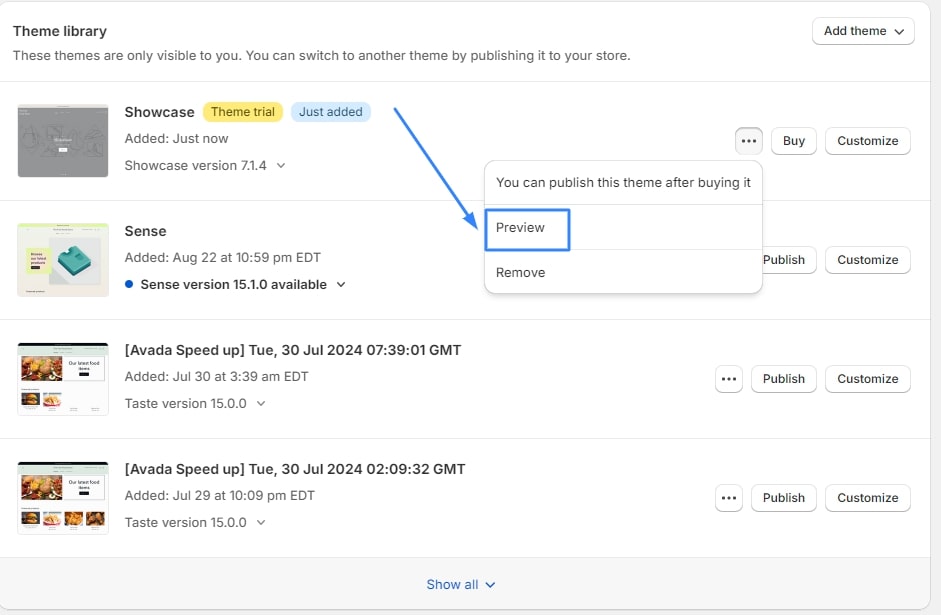941x615 pixels.
Task: Publish the Avada 02:09:32 GMT theme
Action: point(784,498)
